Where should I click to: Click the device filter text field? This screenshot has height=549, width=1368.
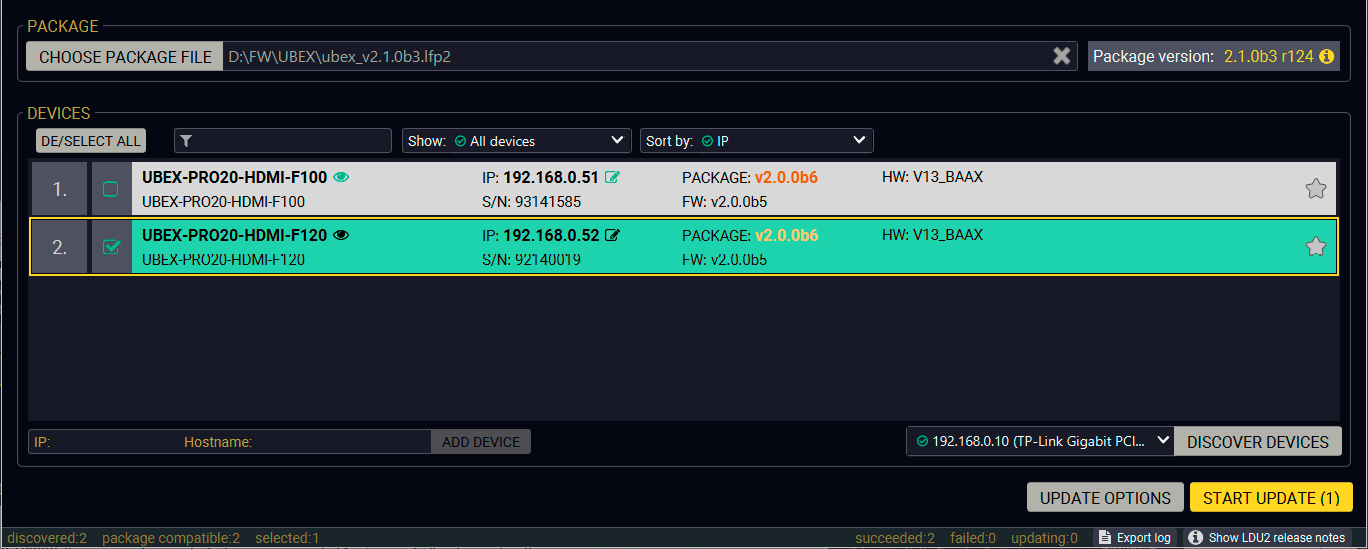(283, 141)
